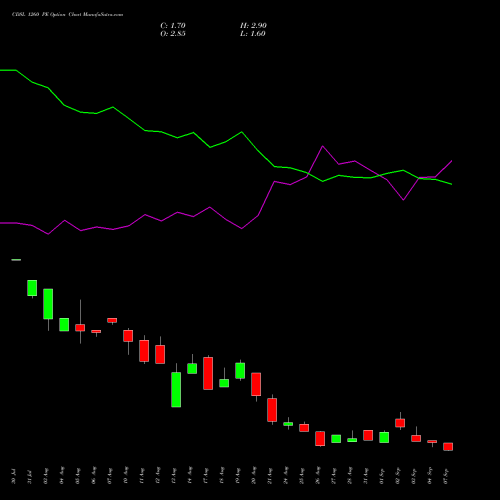Click the small green dash candle for 30 Jul
Screen dimensions: 500x500
coord(16,260)
